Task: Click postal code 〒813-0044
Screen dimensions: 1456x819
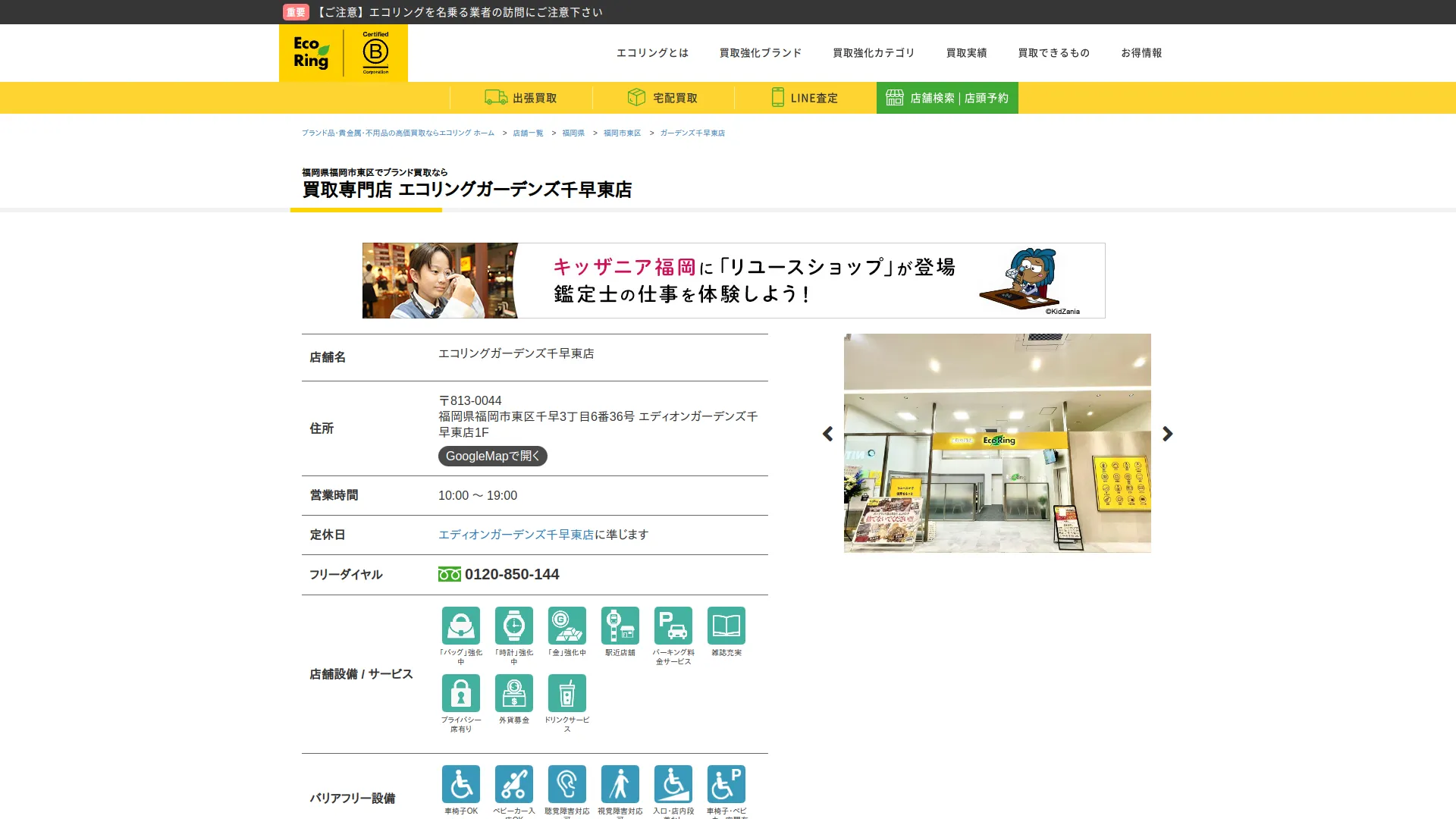Action: 470,400
